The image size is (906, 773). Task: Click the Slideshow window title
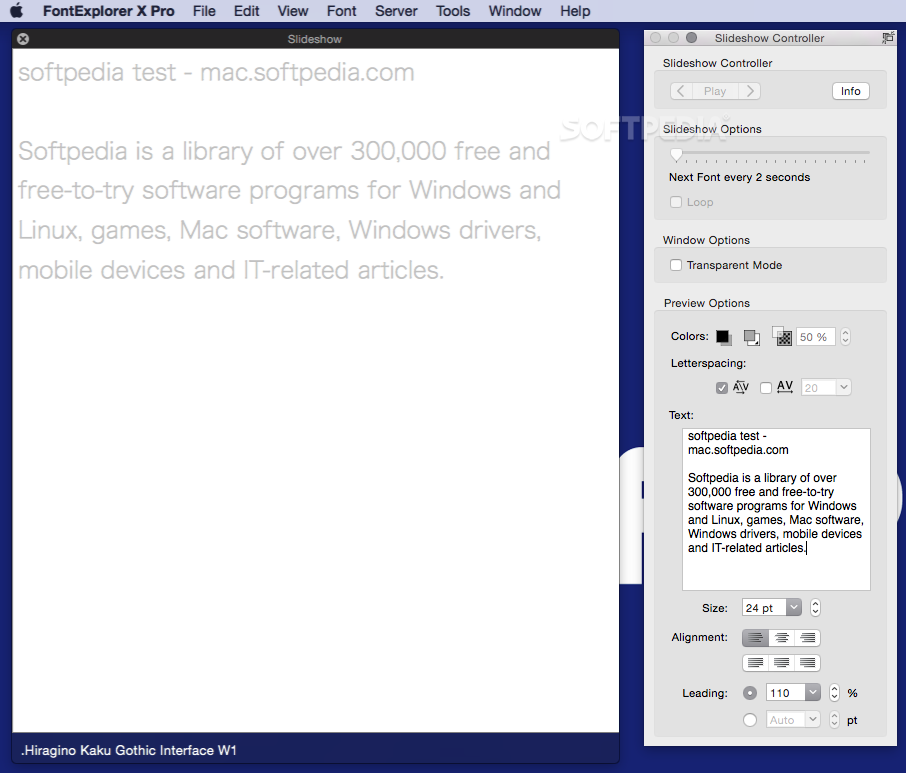pos(314,39)
